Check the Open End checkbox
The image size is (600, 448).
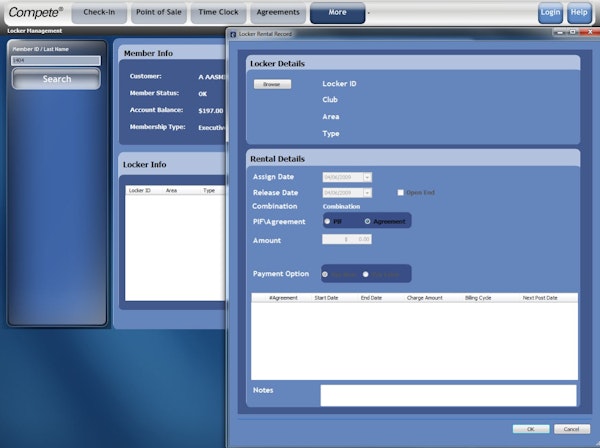tap(400, 192)
